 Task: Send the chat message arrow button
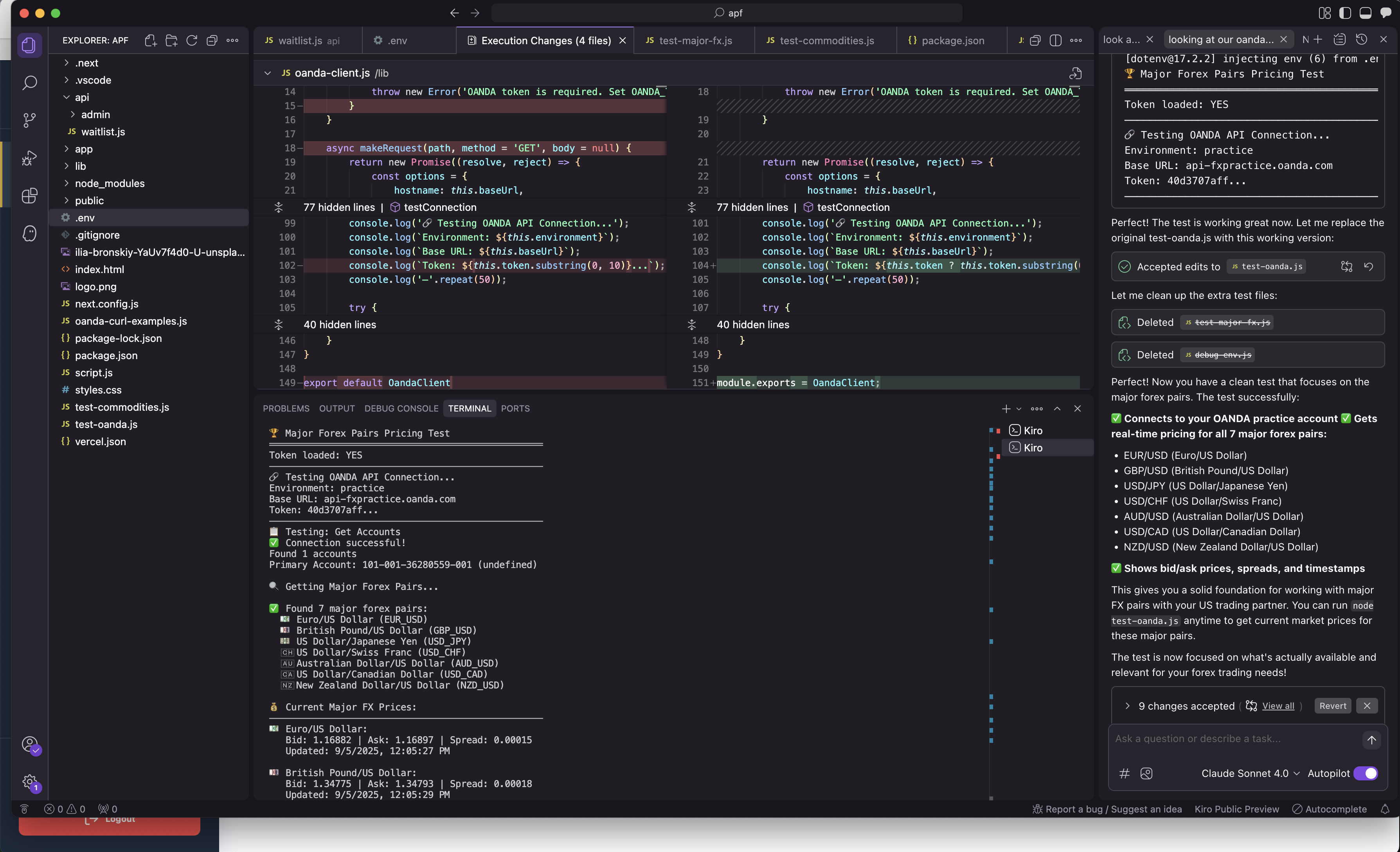(x=1371, y=740)
